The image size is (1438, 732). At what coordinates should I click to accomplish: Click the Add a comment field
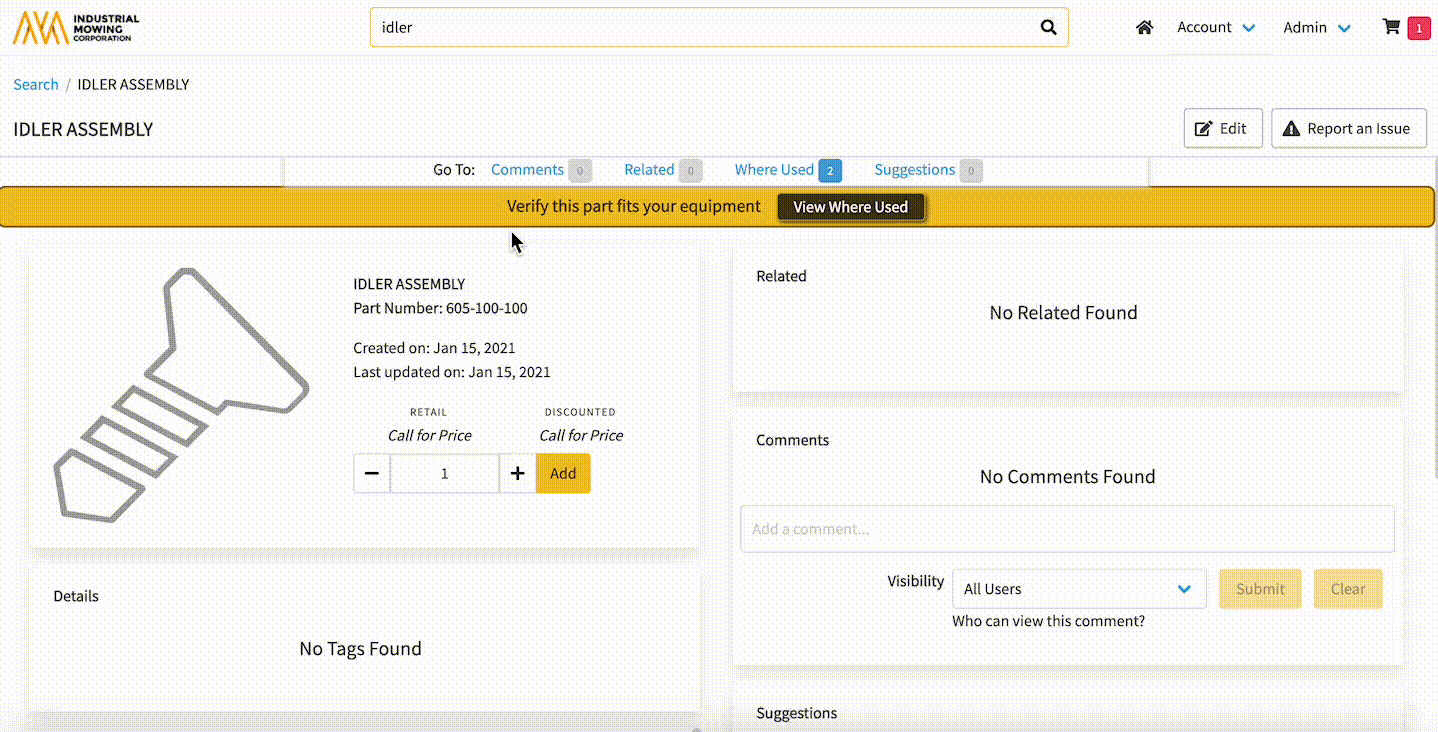[x=1066, y=529]
